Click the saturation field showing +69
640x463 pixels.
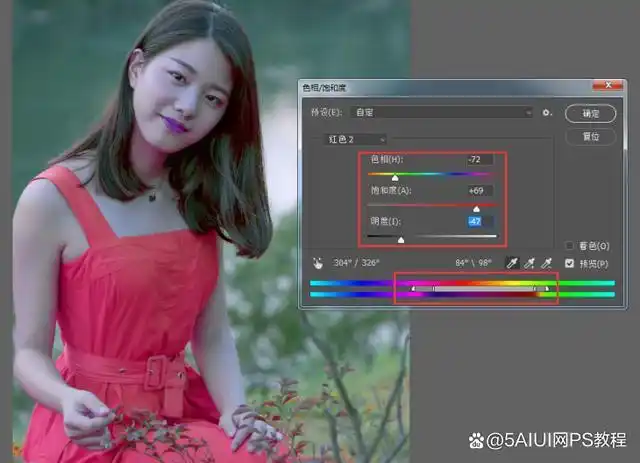tap(480, 191)
